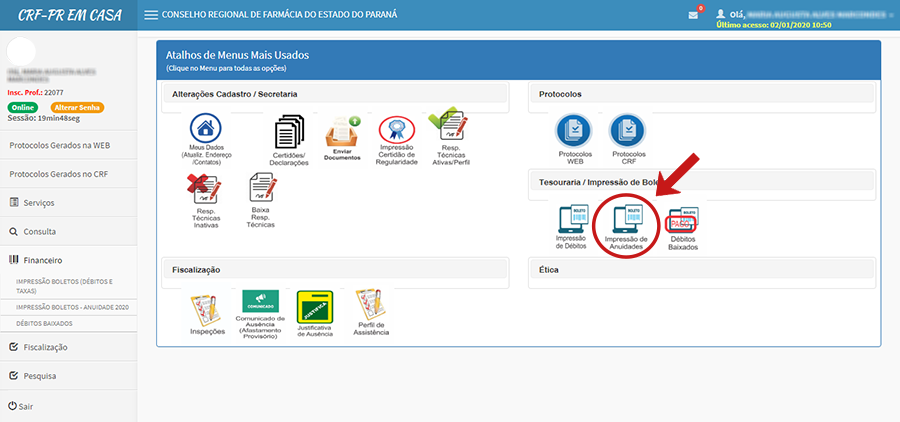Click Sair to log out

(x=25, y=406)
